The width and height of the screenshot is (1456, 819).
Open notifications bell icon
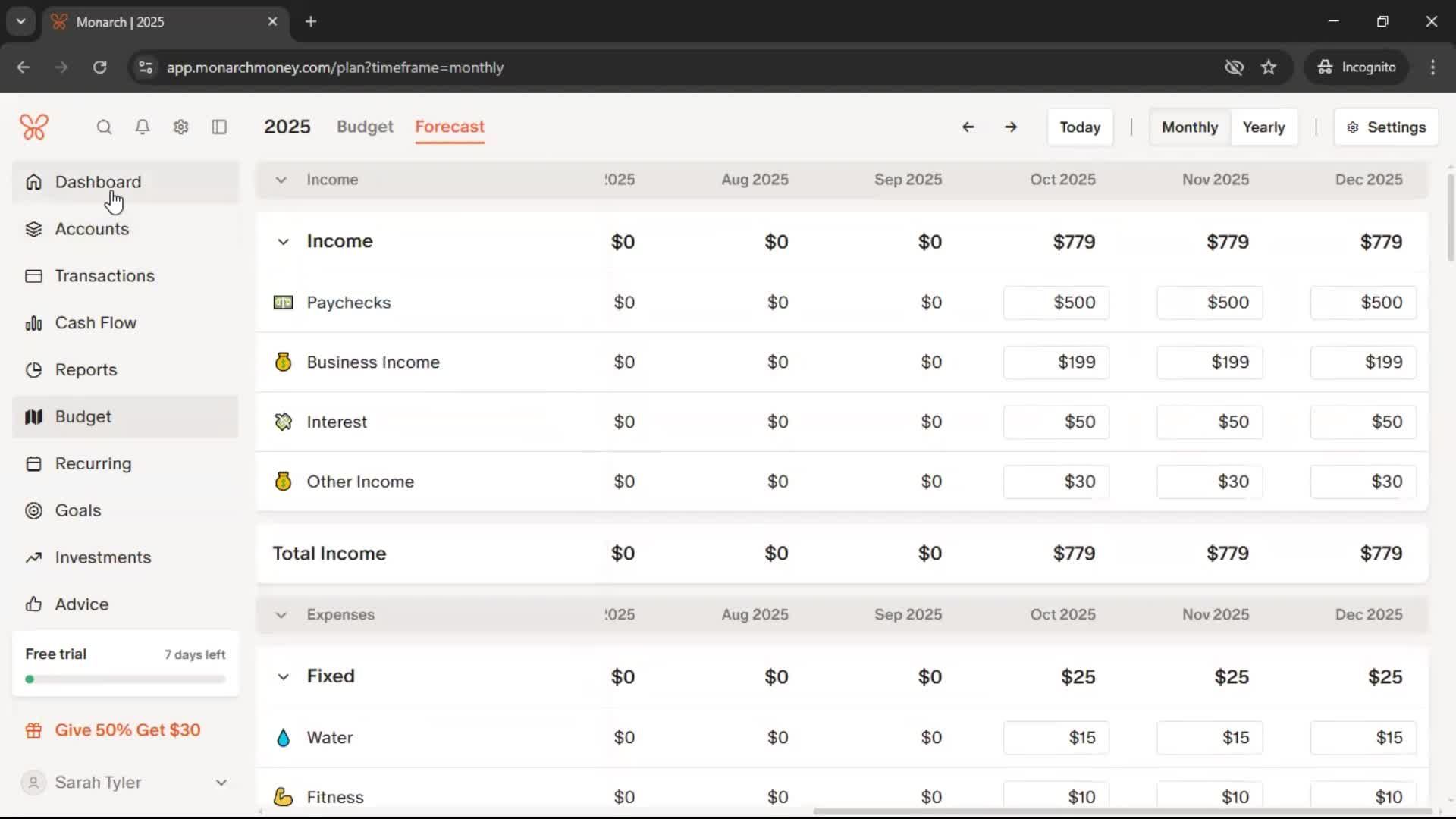(x=142, y=127)
